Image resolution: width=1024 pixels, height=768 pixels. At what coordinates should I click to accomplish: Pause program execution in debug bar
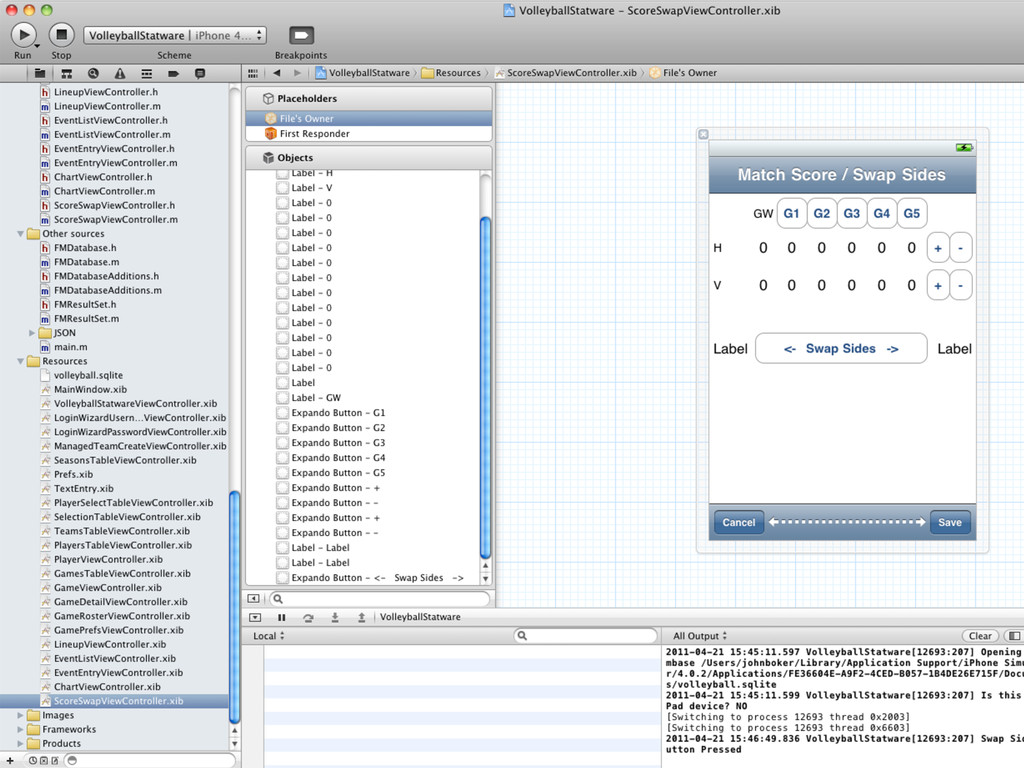click(x=282, y=617)
